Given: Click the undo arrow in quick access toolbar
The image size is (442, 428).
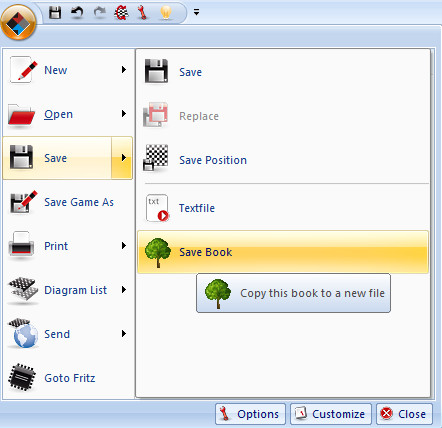Looking at the screenshot, I should [x=77, y=13].
